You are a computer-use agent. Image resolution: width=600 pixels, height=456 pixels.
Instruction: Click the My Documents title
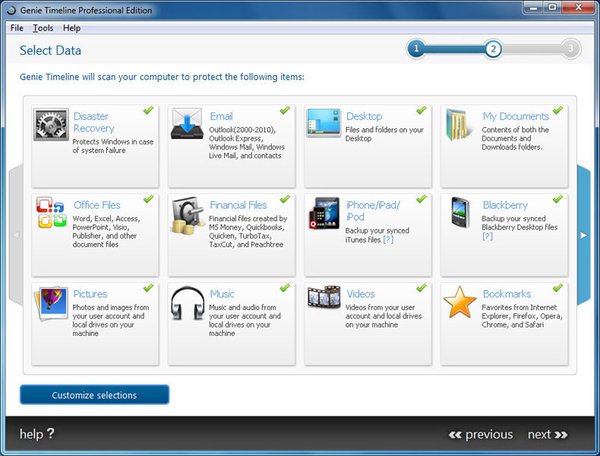[515, 116]
